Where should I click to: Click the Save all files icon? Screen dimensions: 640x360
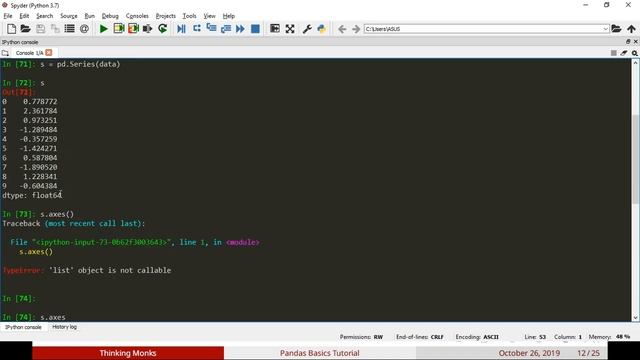coord(55,29)
